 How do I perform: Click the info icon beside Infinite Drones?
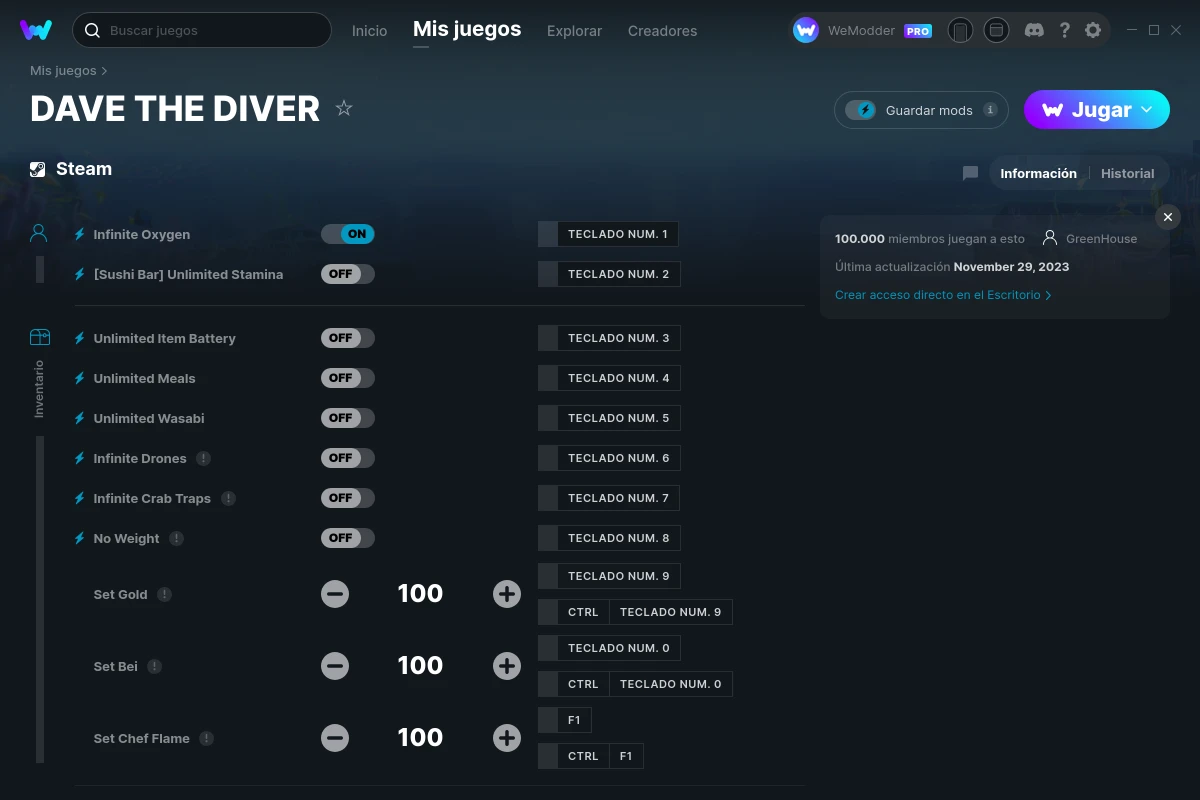click(x=204, y=458)
